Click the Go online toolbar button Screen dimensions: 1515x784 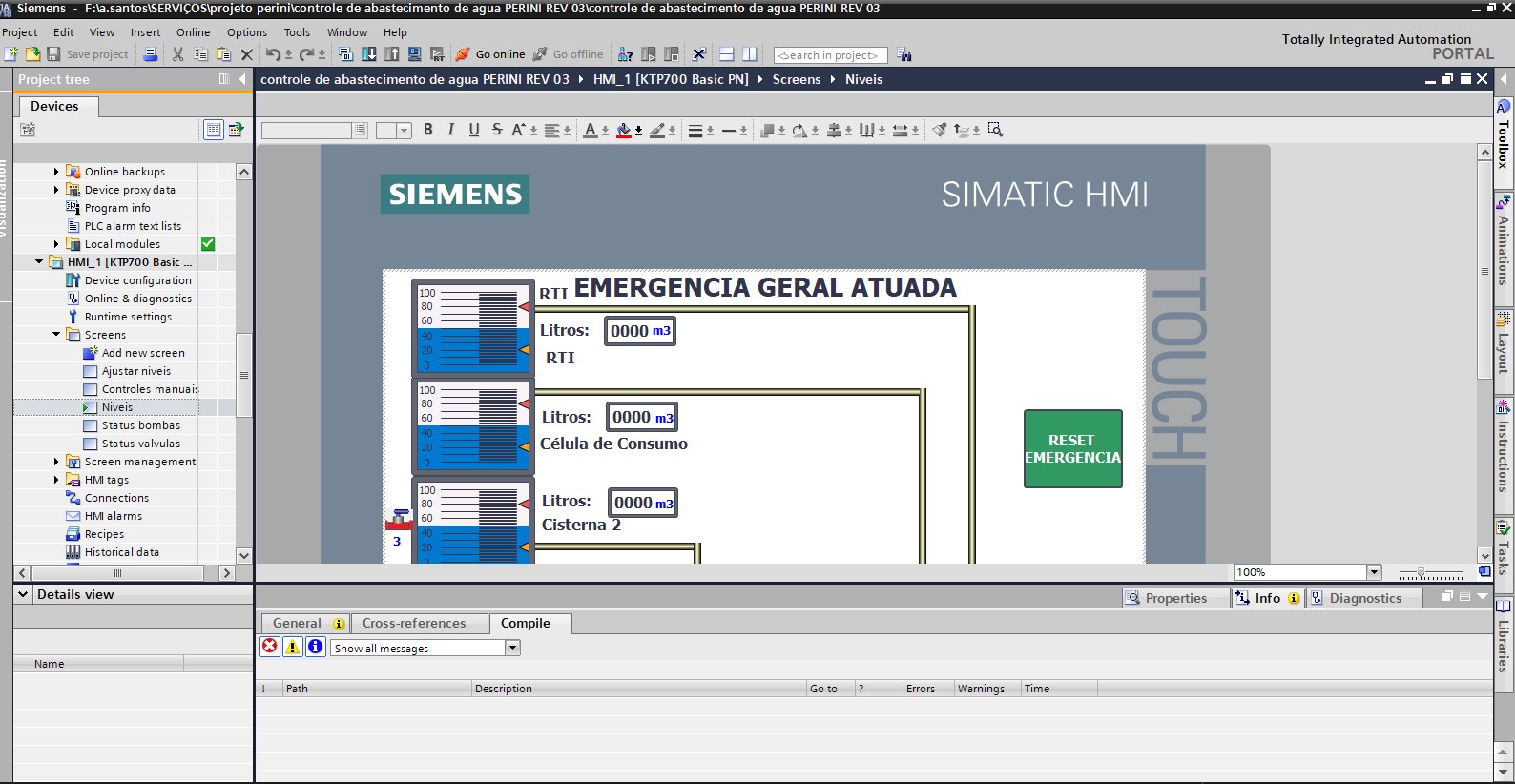[490, 54]
